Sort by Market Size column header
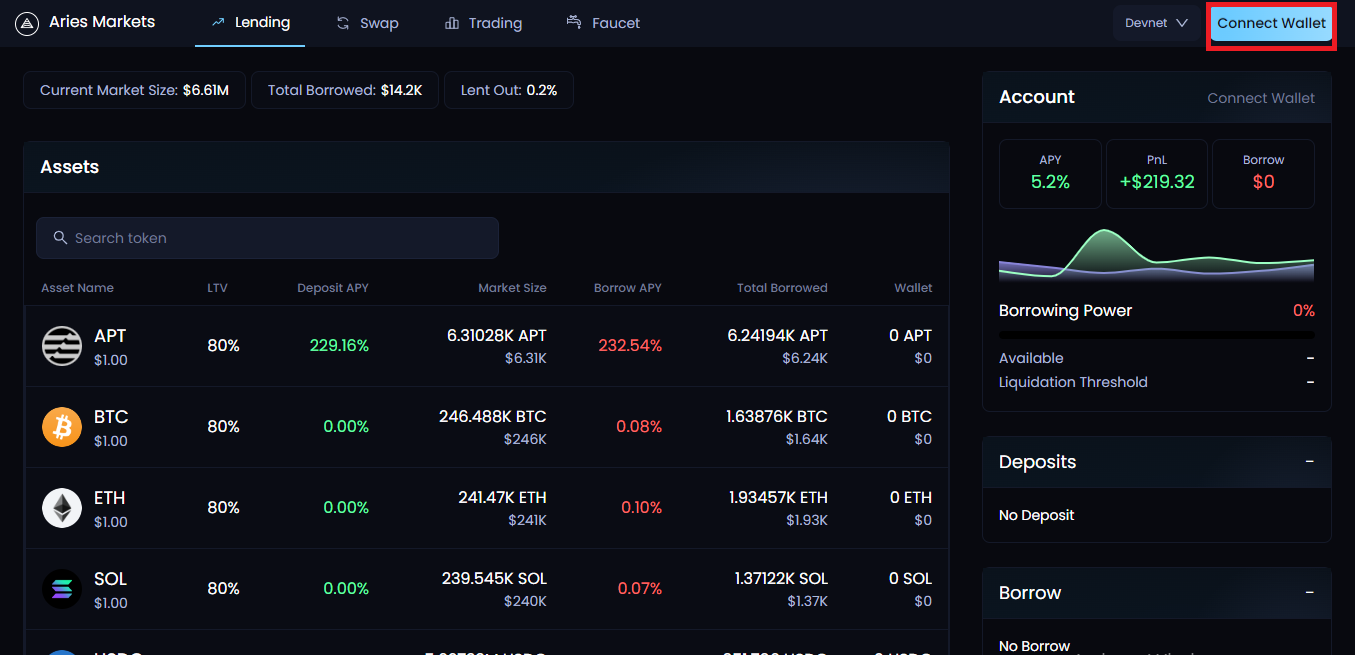This screenshot has height=655, width=1355. tap(512, 288)
